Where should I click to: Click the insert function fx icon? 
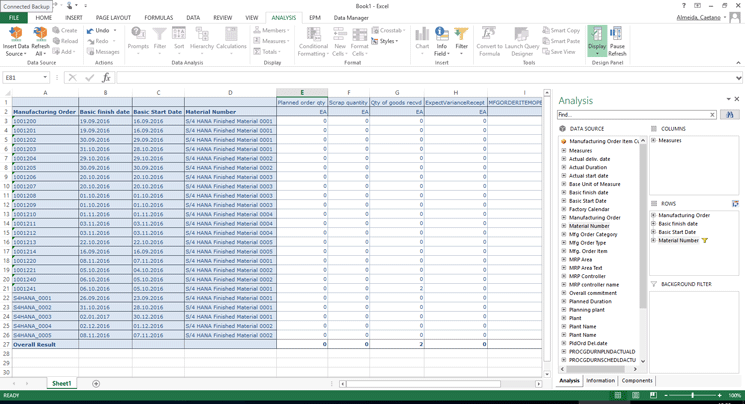coord(106,77)
